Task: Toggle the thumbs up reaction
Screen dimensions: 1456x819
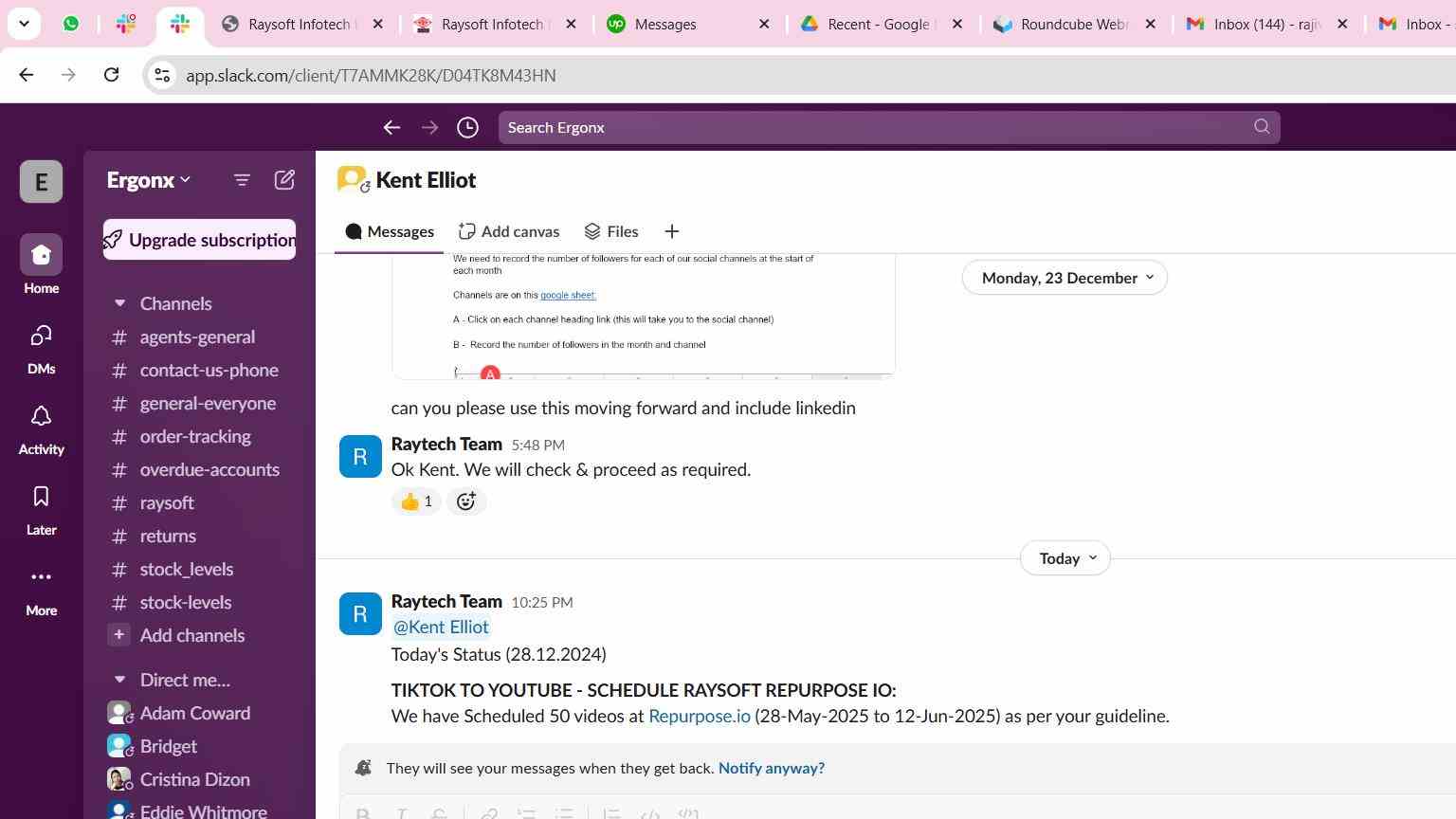Action: [x=416, y=501]
